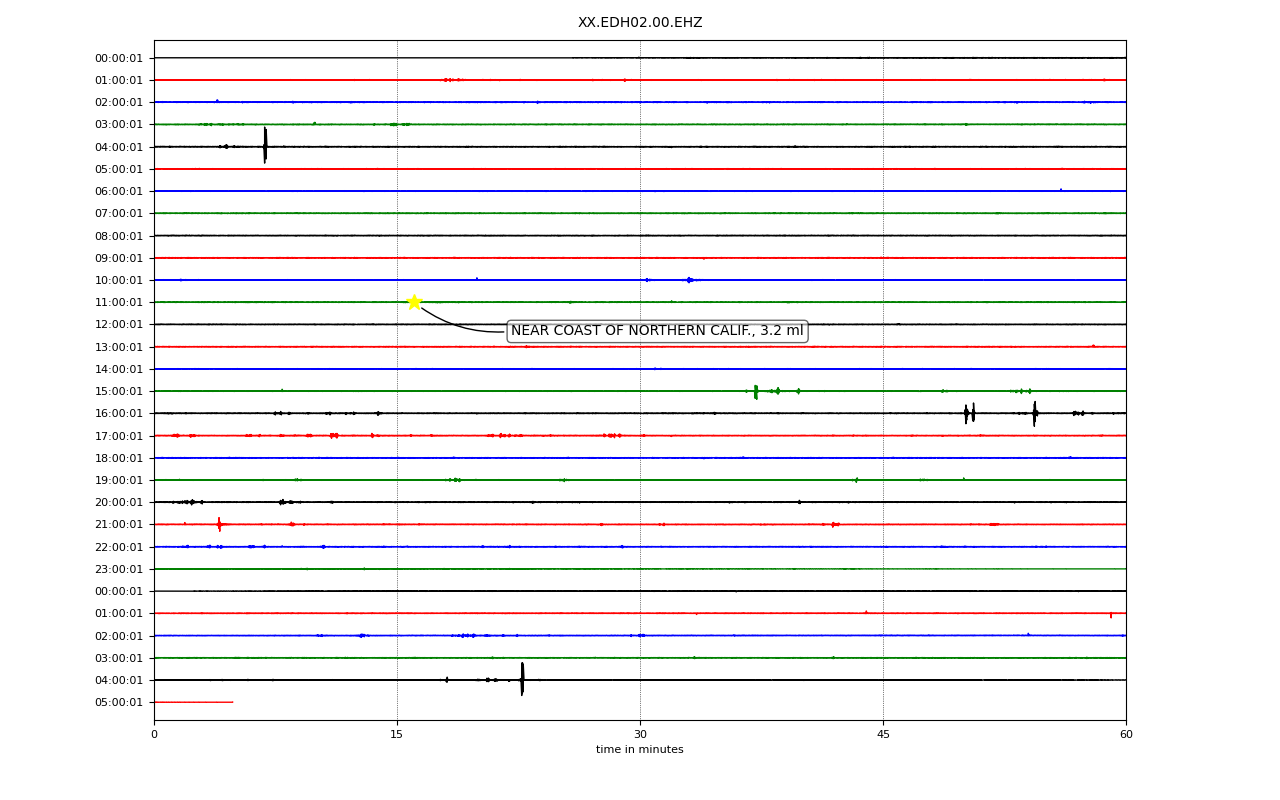This screenshot has height=800, width=1280.
Task: Click the 22:00:01 time label
Action: coord(119,547)
